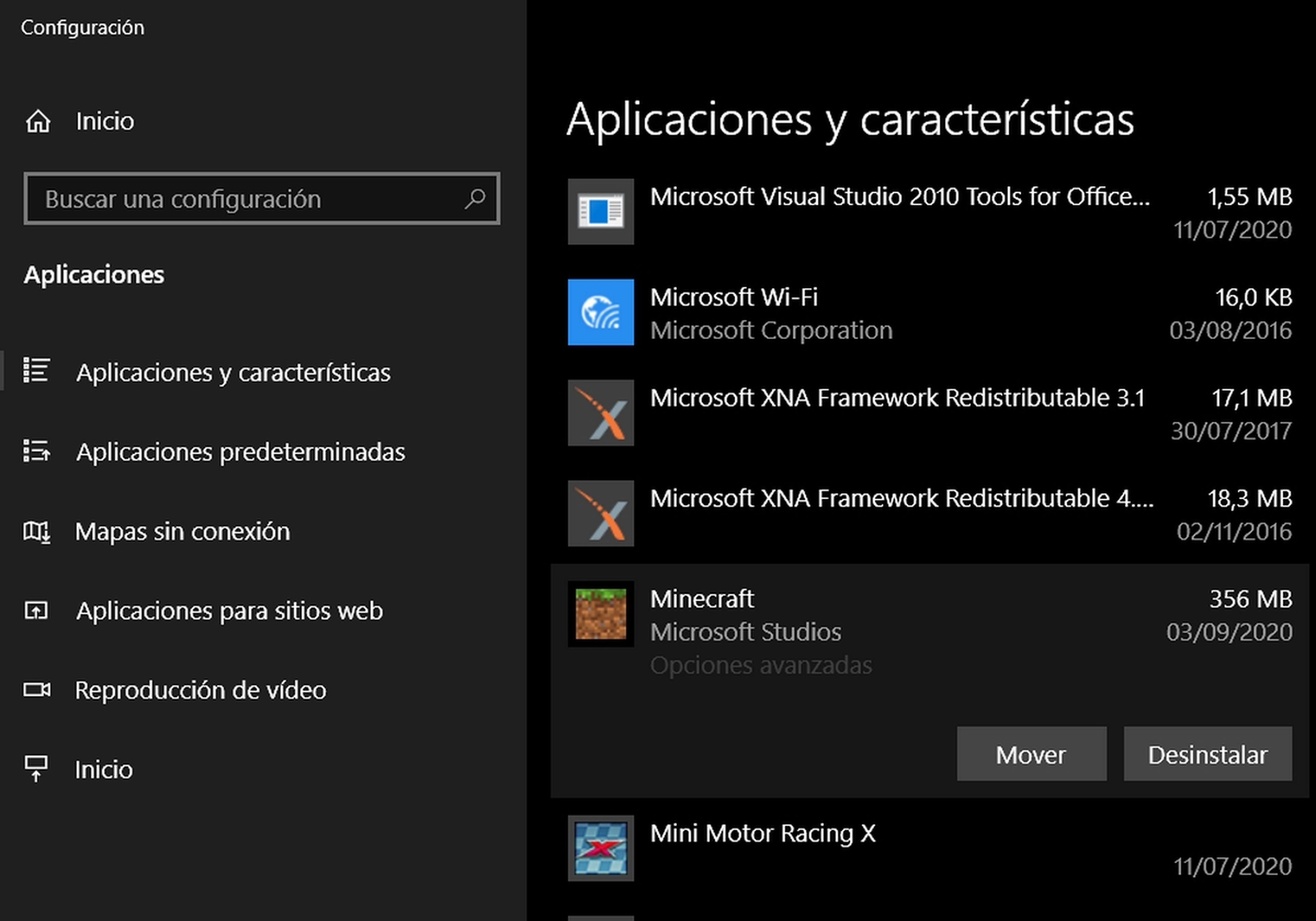Click the XNA Framework Redistributable 3.1 icon
Image resolution: width=1316 pixels, height=921 pixels.
pos(601,413)
